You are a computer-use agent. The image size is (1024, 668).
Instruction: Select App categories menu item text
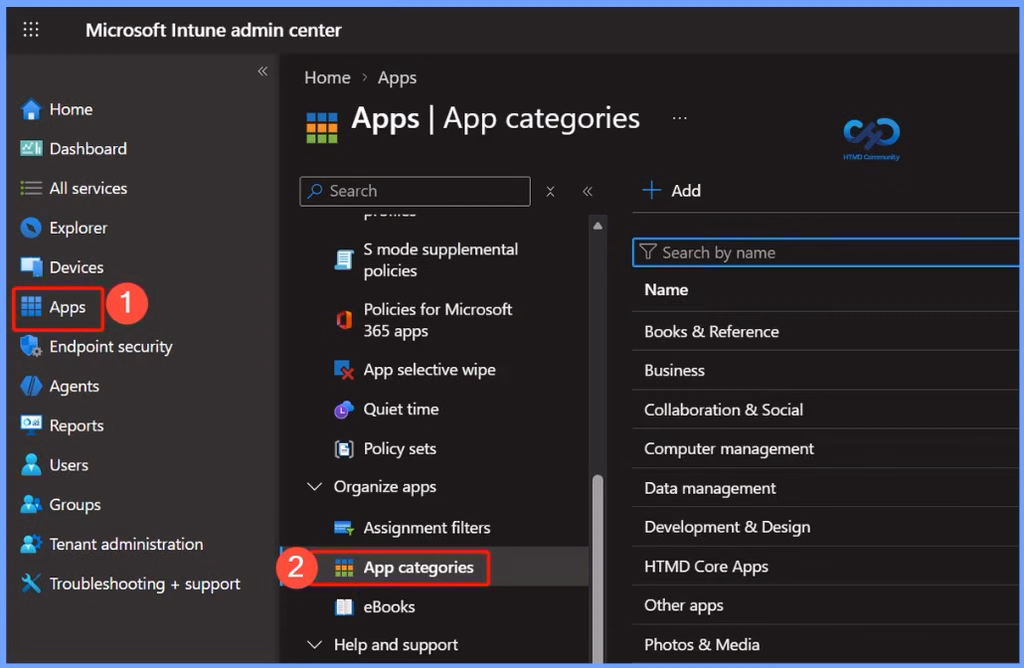click(x=418, y=567)
